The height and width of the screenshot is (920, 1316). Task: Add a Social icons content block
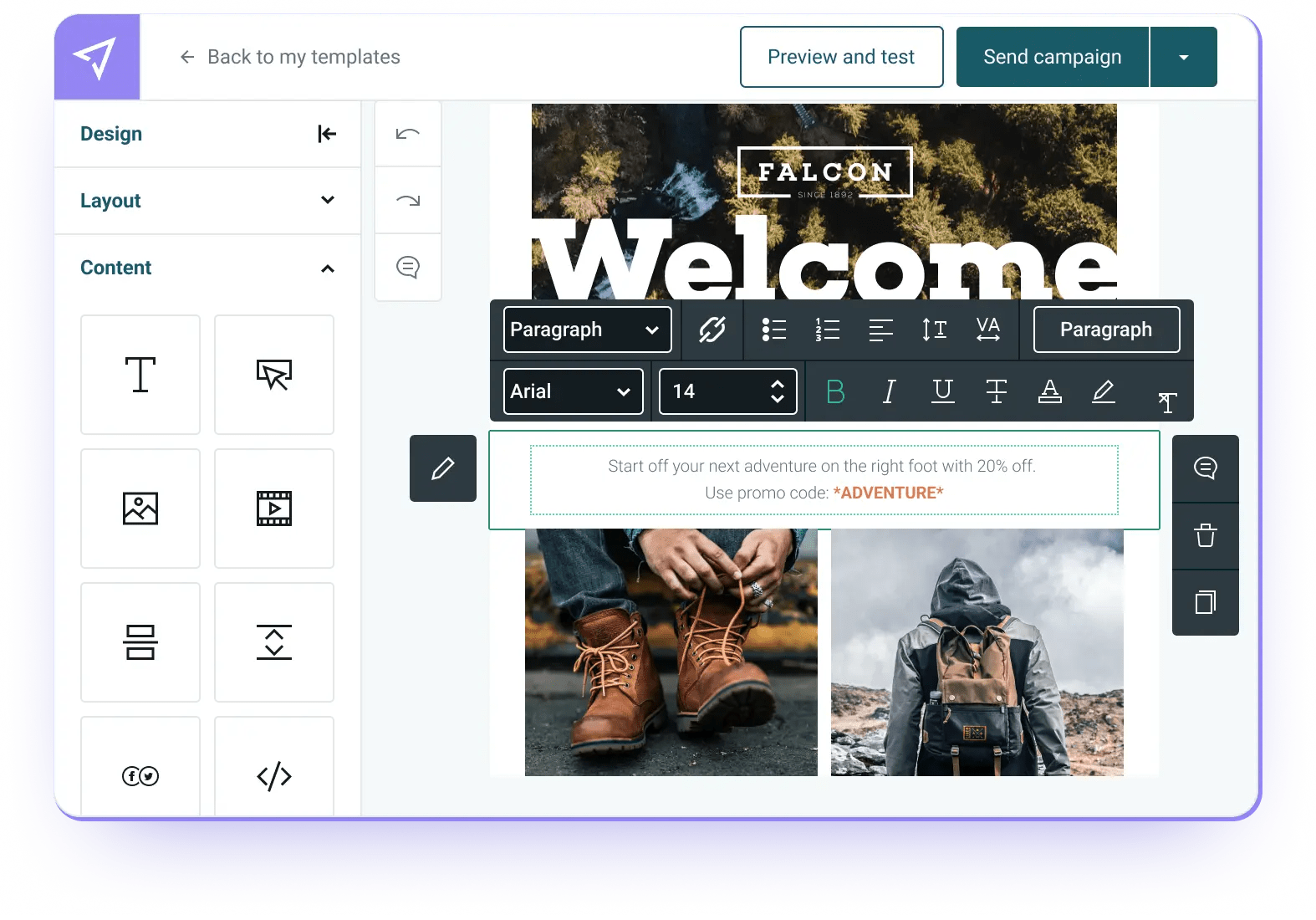click(x=140, y=767)
